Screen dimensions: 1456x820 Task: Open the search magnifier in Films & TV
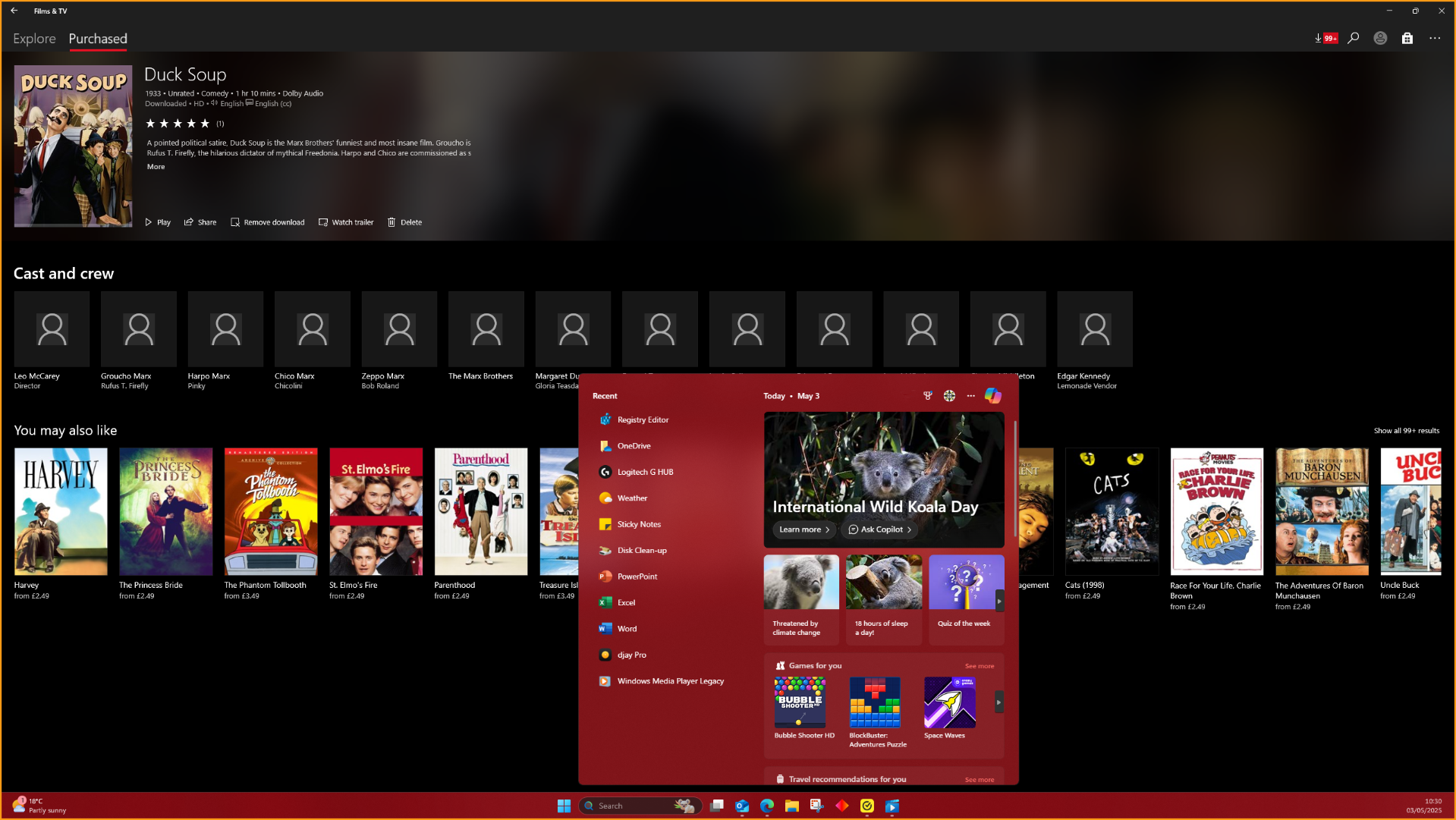pos(1353,38)
